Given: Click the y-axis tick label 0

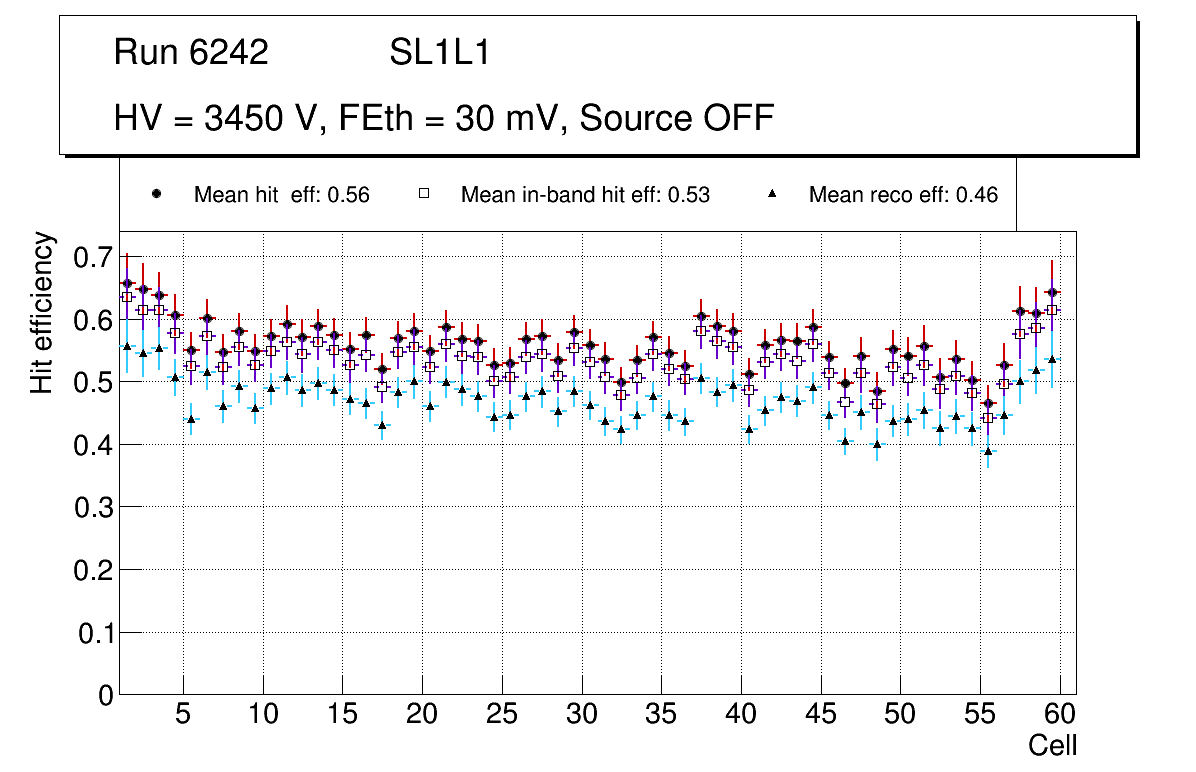Looking at the screenshot, I should [x=106, y=695].
